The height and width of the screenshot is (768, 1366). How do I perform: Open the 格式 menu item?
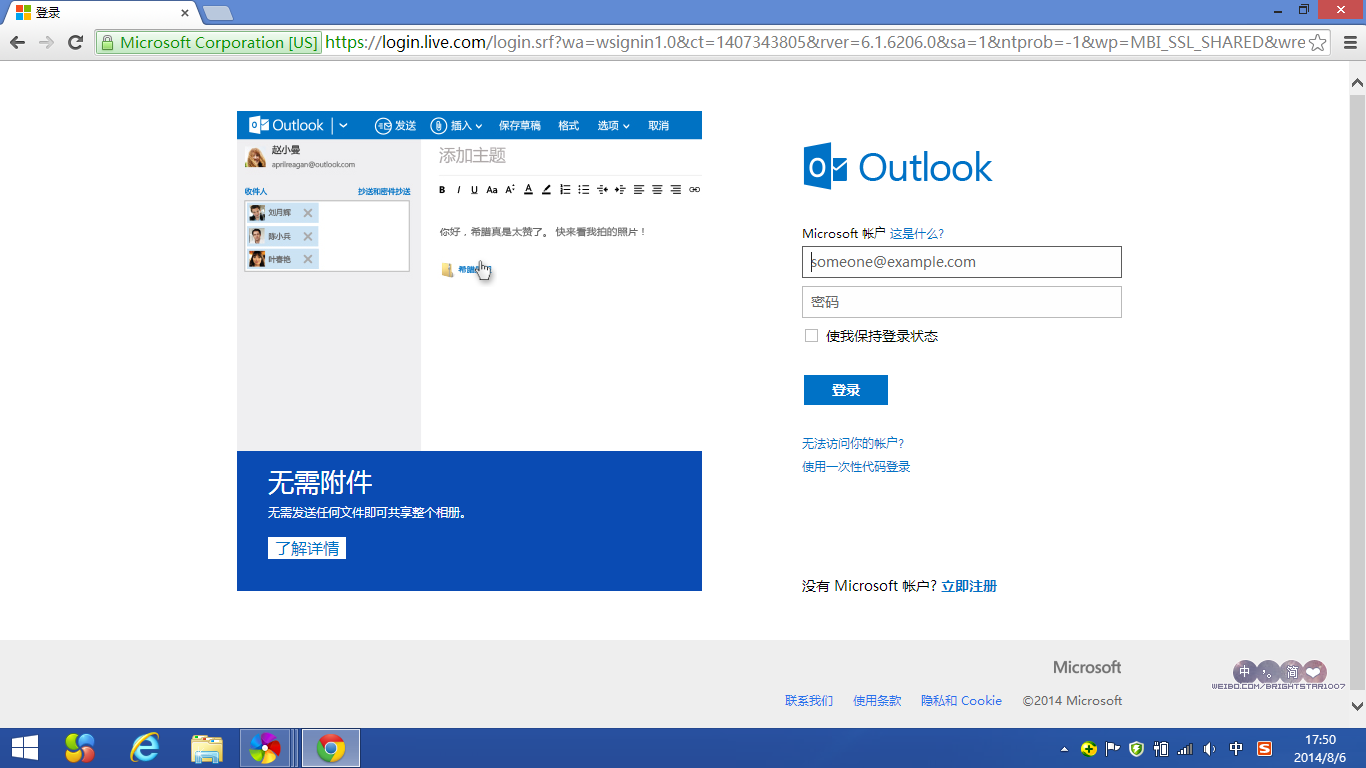point(568,125)
